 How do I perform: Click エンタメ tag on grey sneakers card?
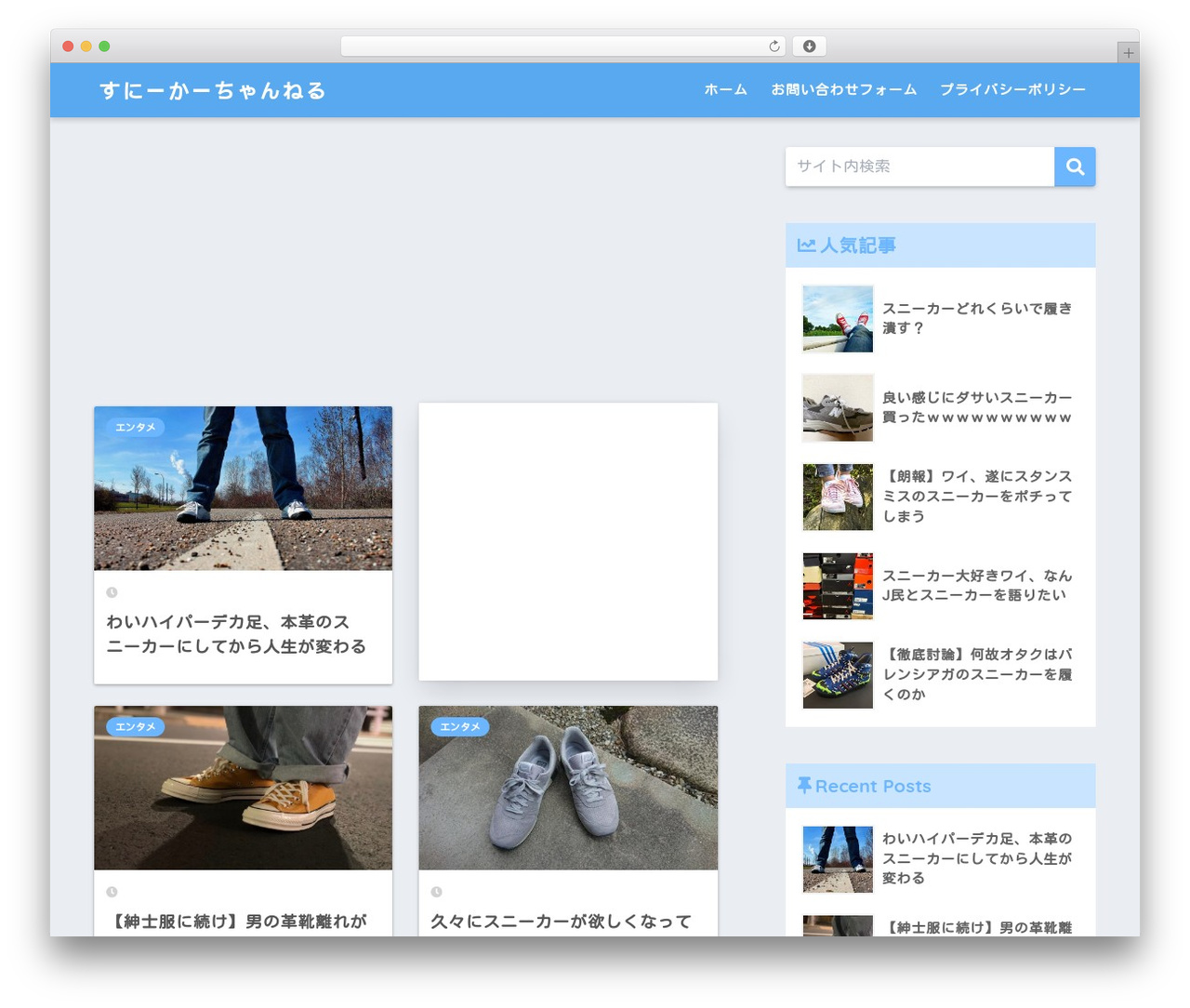click(460, 726)
